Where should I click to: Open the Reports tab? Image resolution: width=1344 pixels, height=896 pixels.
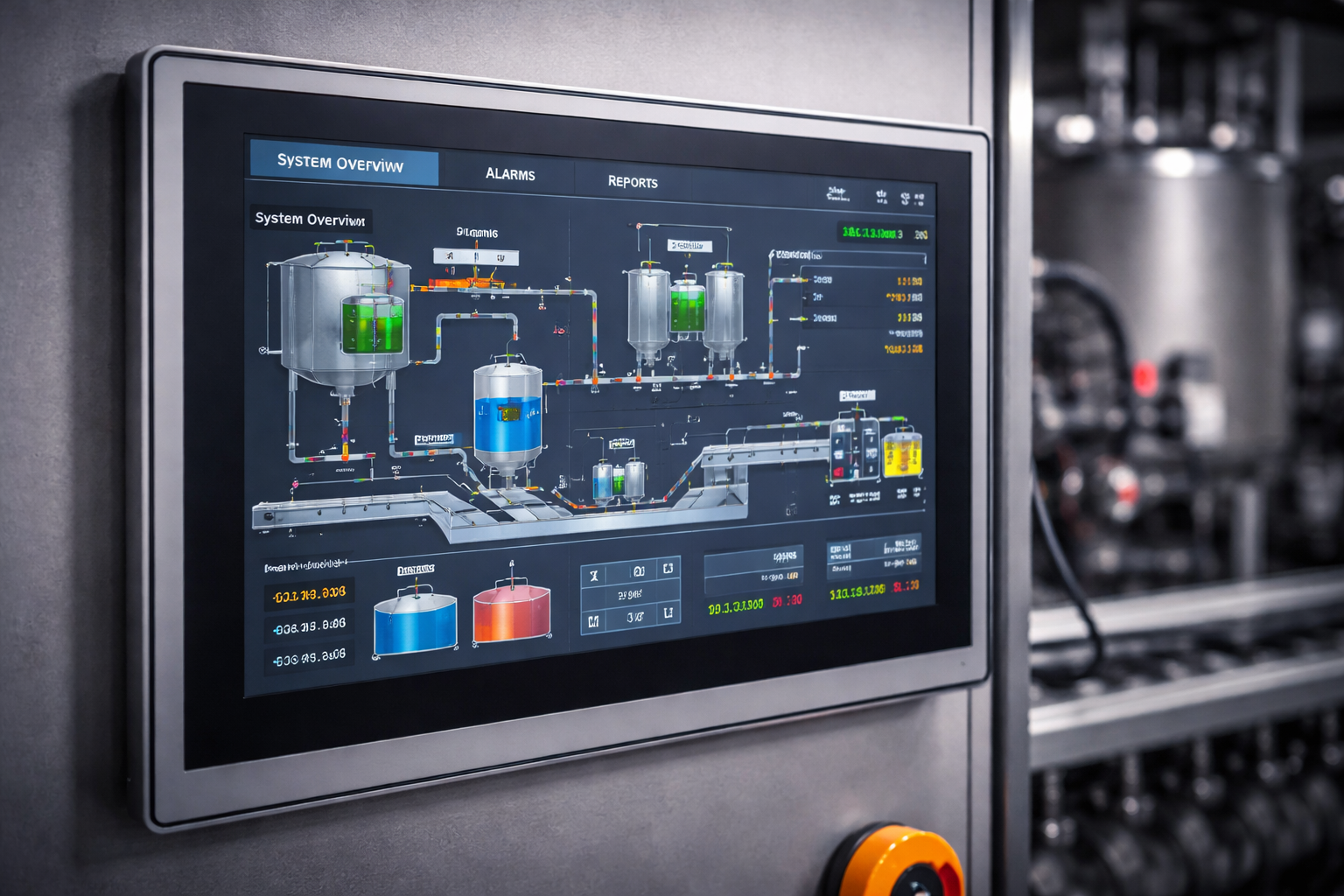(633, 182)
